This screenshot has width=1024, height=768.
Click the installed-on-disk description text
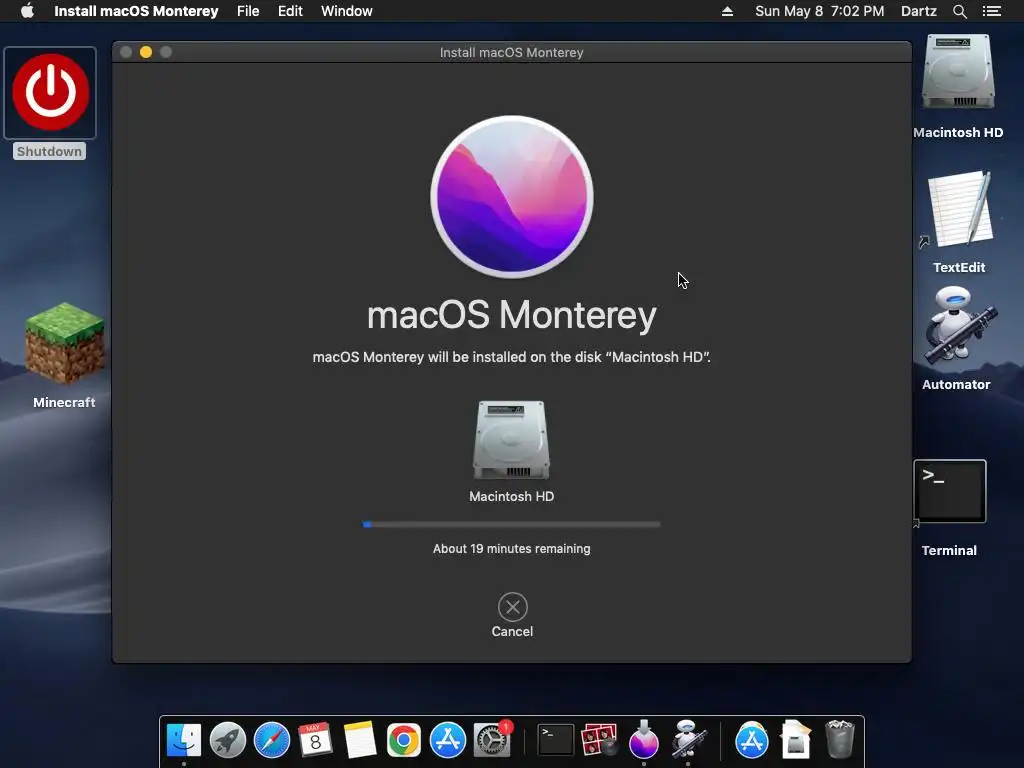click(511, 357)
